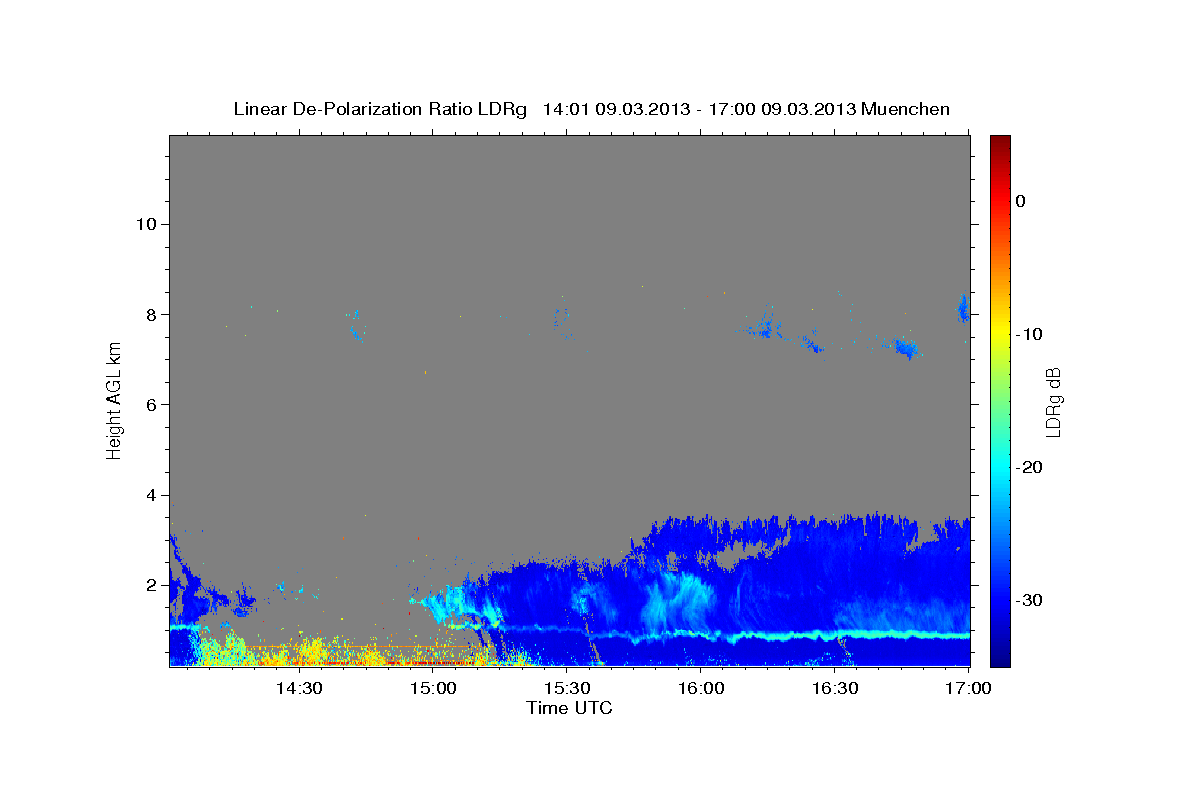The width and height of the screenshot is (1200, 800).
Task: Click the 15:00 time tick label
Action: coord(433,688)
